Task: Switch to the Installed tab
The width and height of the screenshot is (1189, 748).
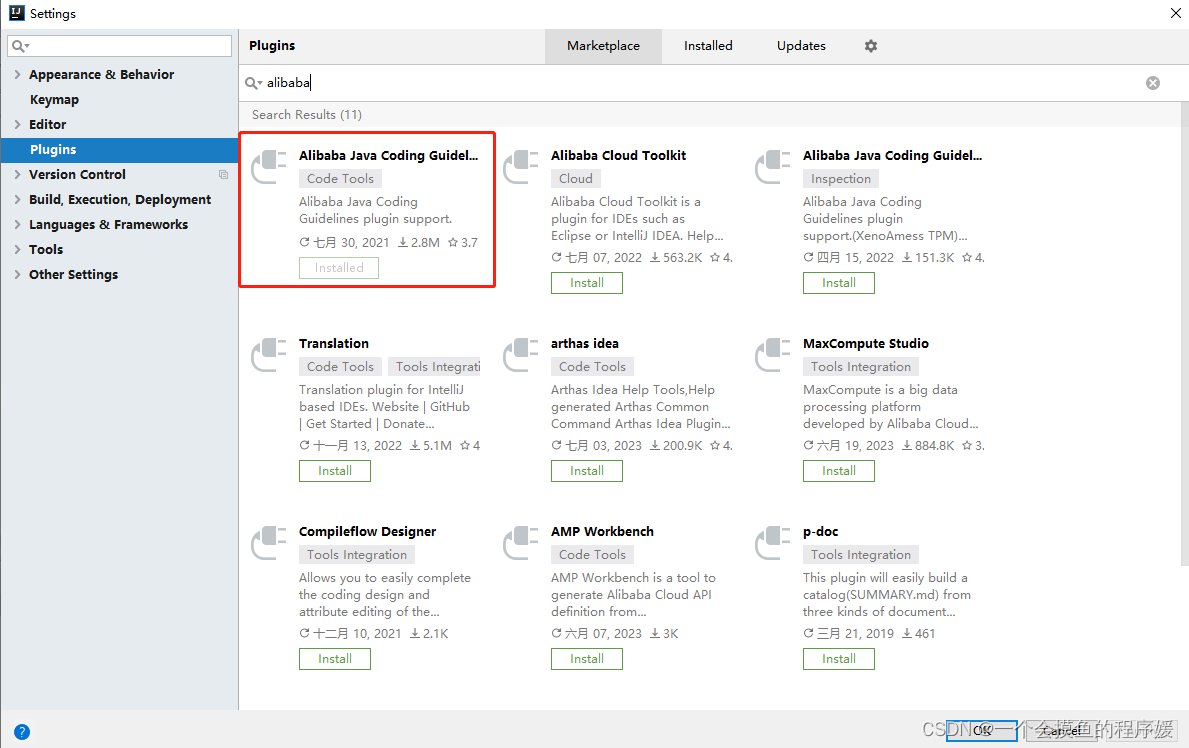Action: (x=708, y=46)
